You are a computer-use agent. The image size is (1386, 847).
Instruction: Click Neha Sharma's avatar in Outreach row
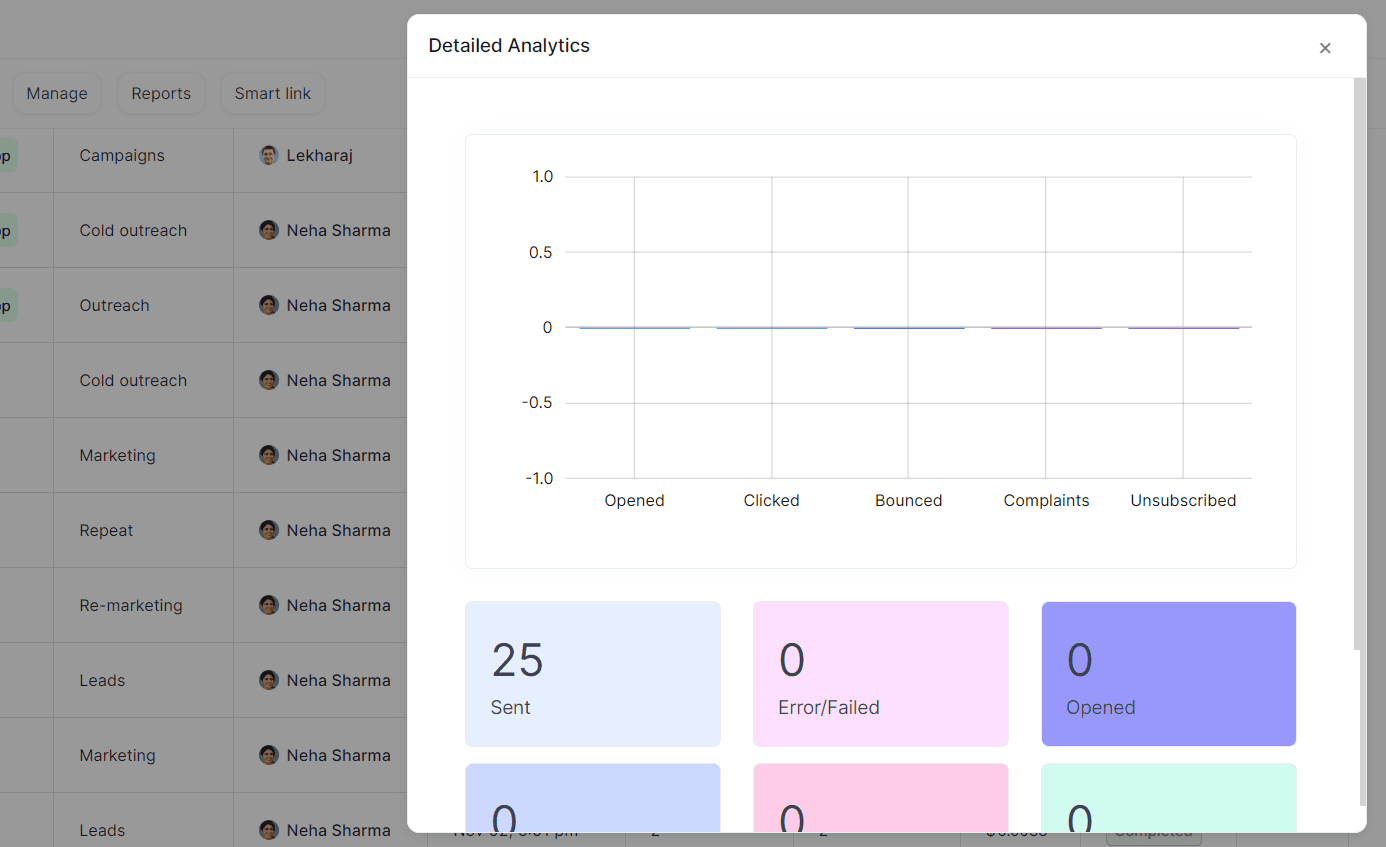click(x=268, y=305)
